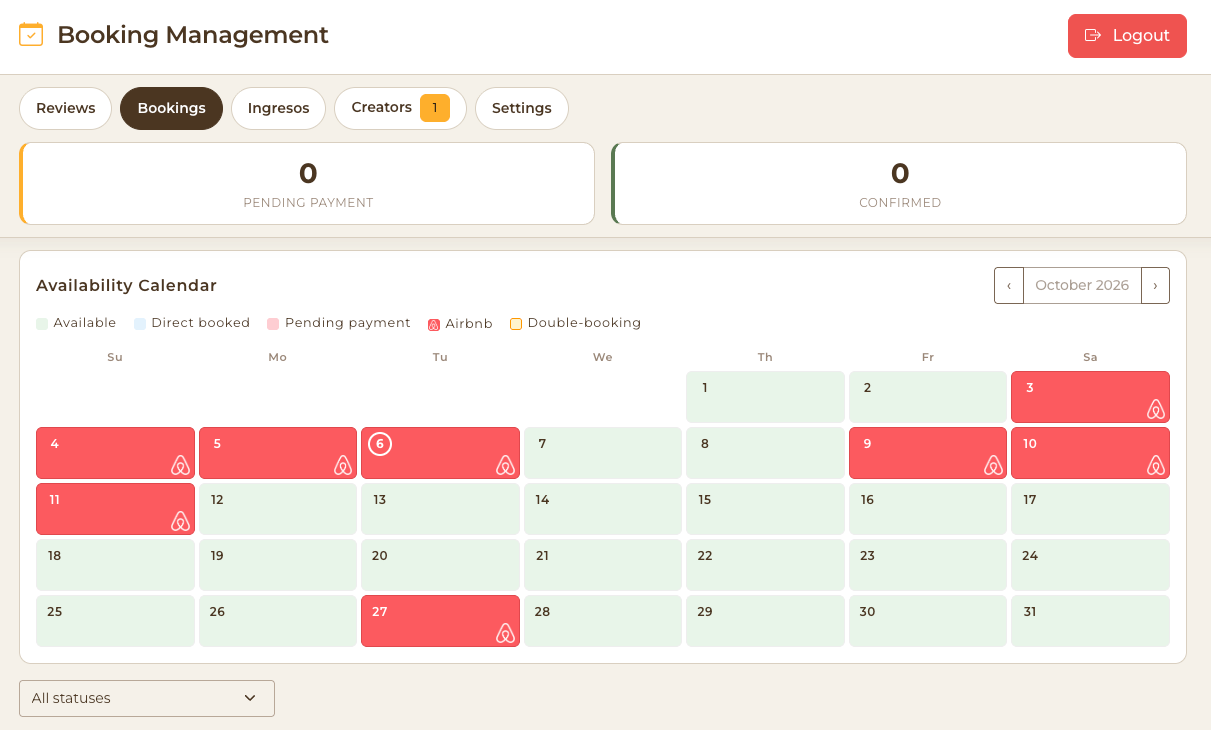Image resolution: width=1211 pixels, height=730 pixels.
Task: Click the Airbnb icon on October 11
Action: coord(180,521)
